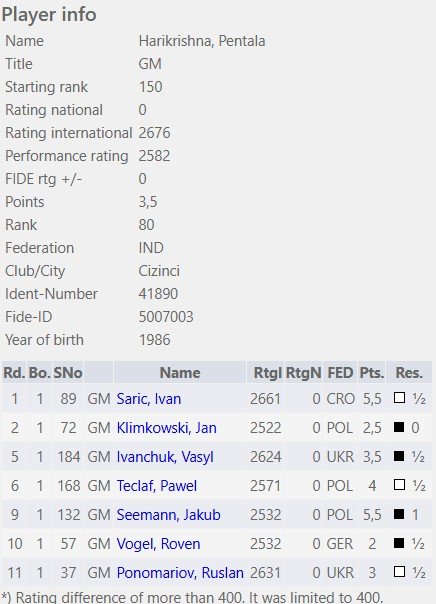Click the FED column header
Viewport: 436px width, 604px height.
click(x=340, y=372)
